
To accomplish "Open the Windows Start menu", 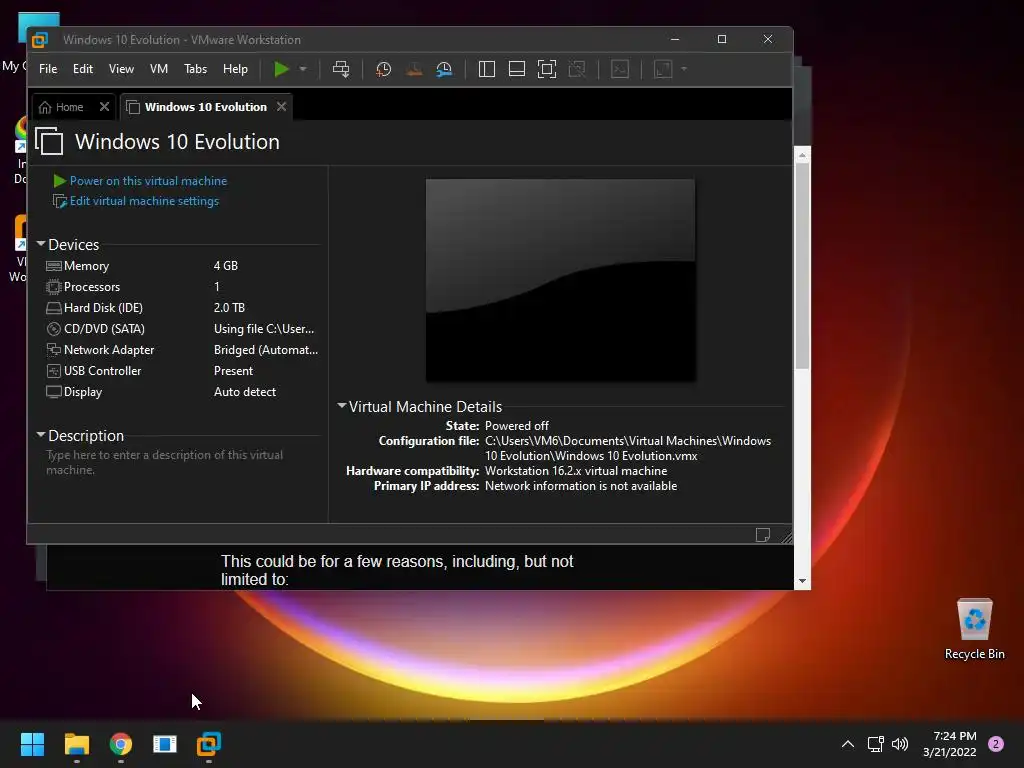I will coord(32,744).
